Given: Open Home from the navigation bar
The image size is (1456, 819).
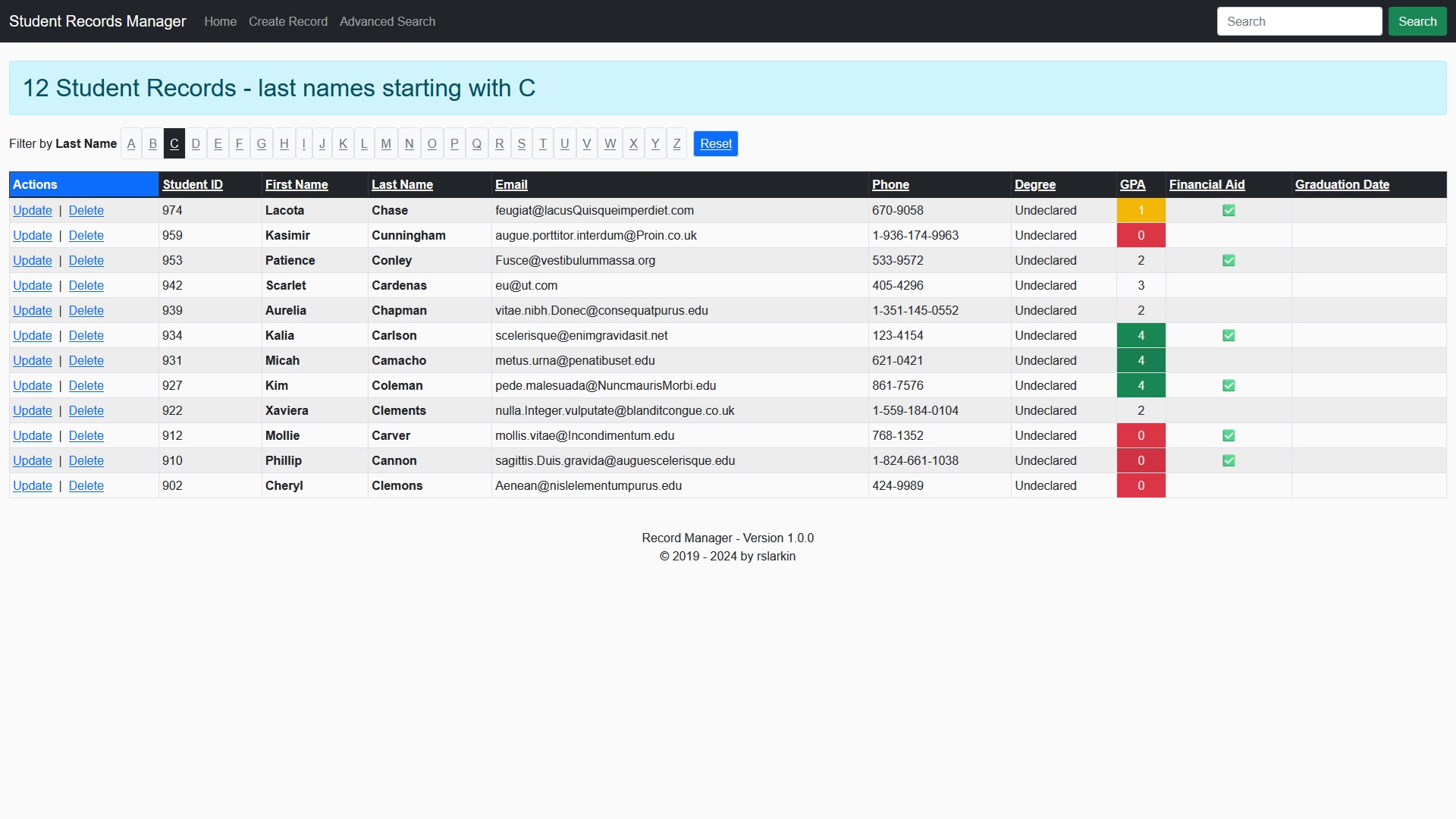Looking at the screenshot, I should (x=220, y=21).
